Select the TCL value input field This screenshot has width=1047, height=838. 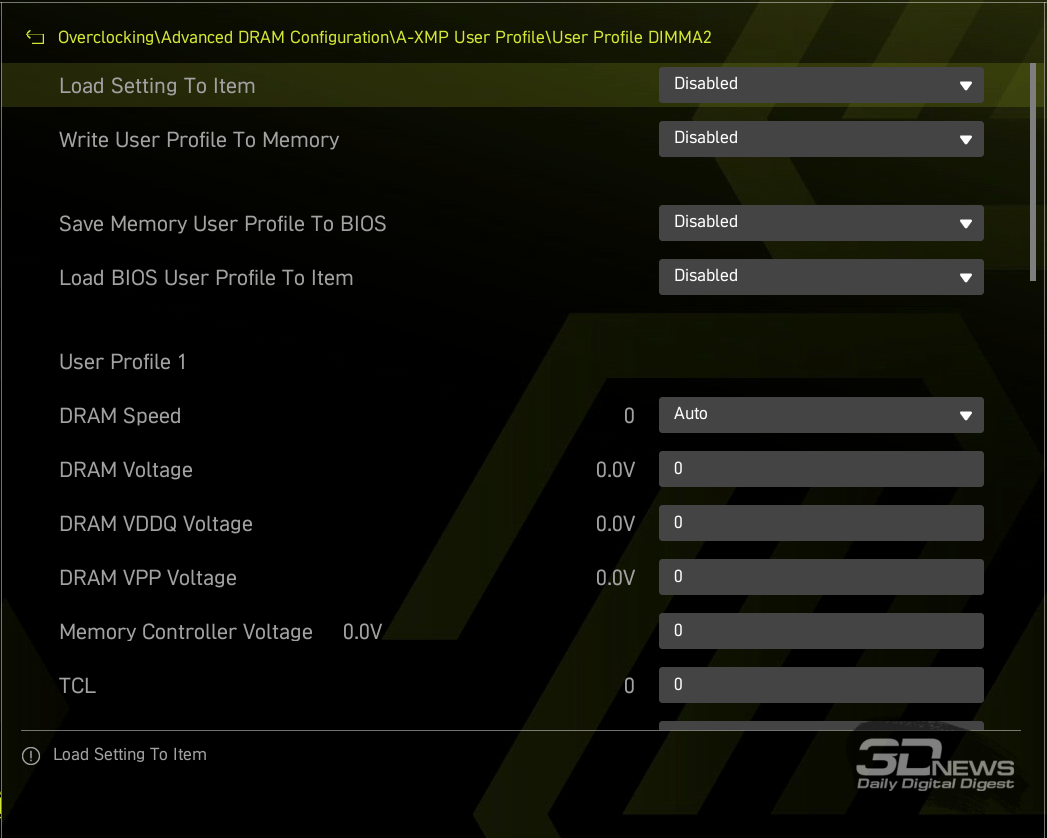[820, 685]
